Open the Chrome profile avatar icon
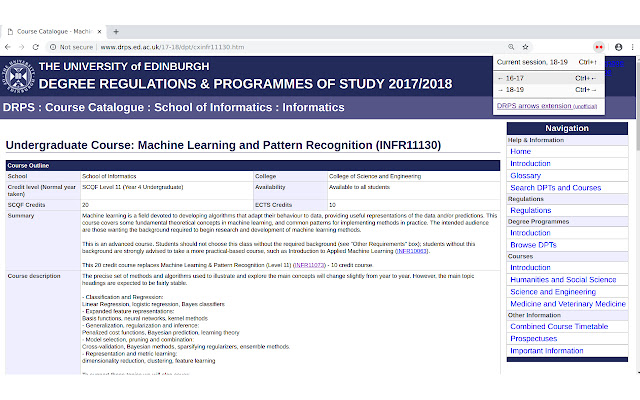 click(618, 47)
